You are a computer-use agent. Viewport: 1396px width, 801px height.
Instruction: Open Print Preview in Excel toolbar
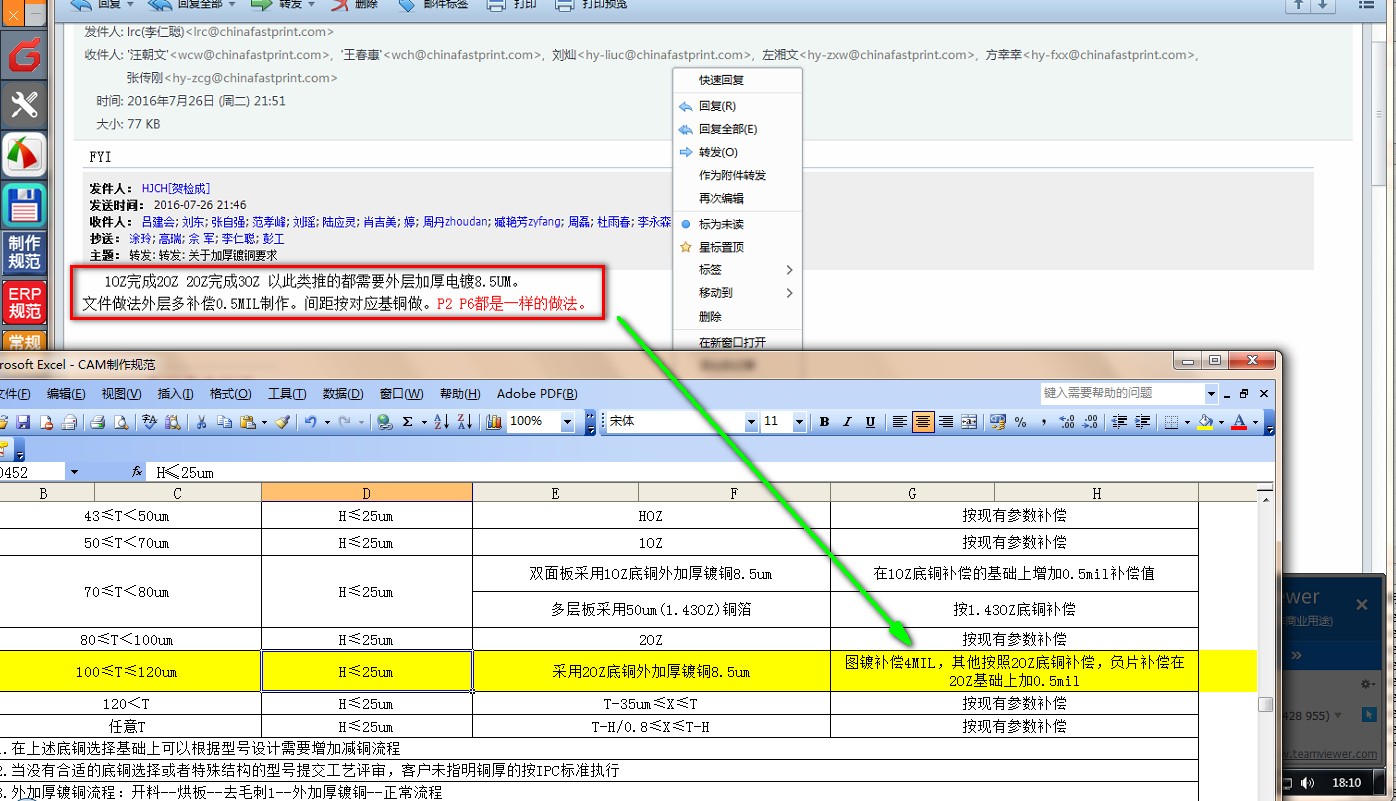(x=121, y=422)
